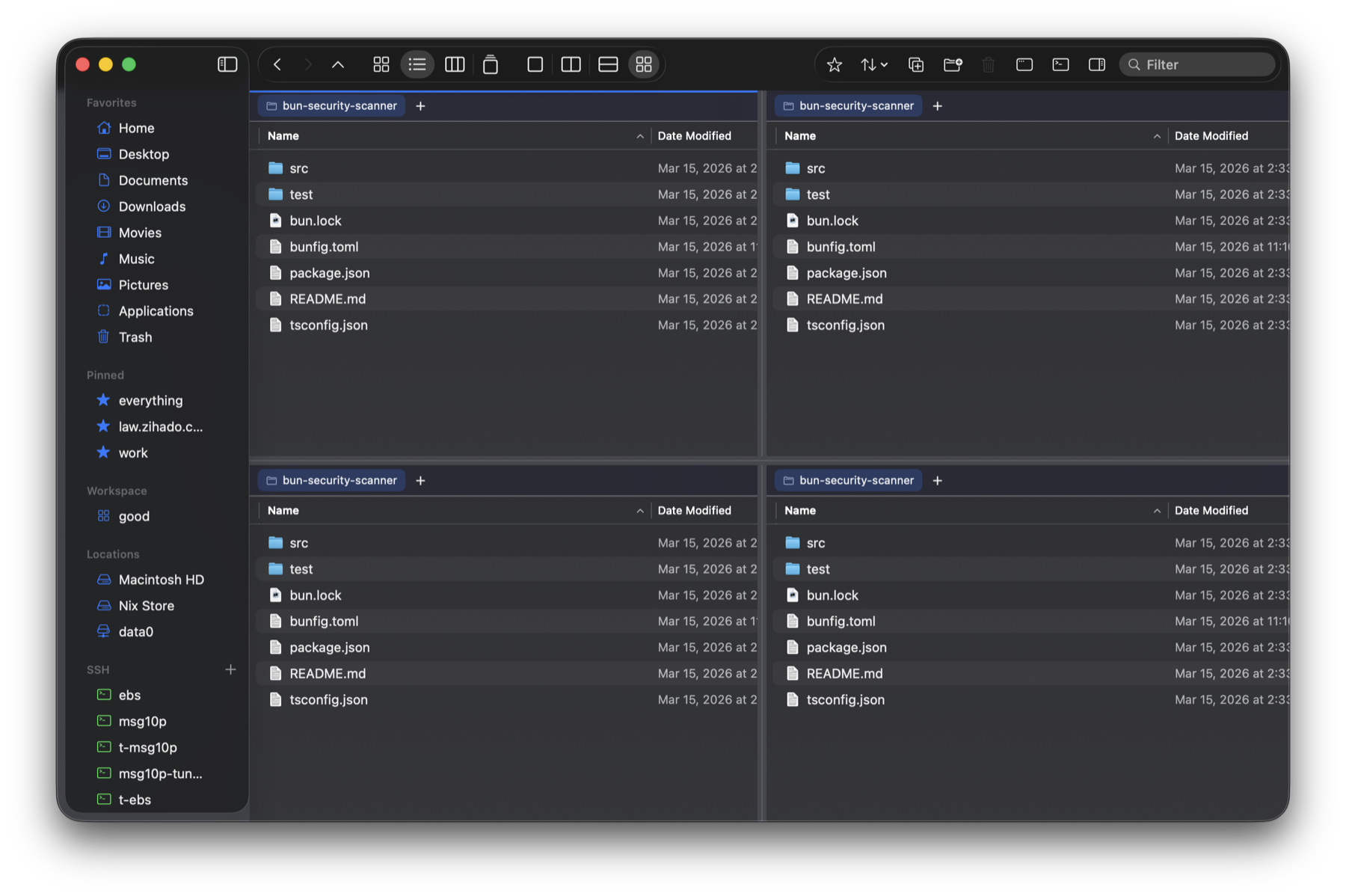This screenshot has height=896, width=1346.
Task: Click the duplicate icon in toolbar
Action: 916,64
